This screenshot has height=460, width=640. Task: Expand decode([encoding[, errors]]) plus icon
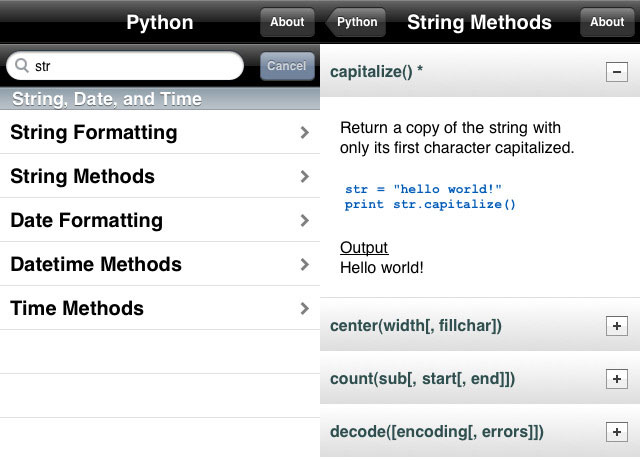click(617, 432)
